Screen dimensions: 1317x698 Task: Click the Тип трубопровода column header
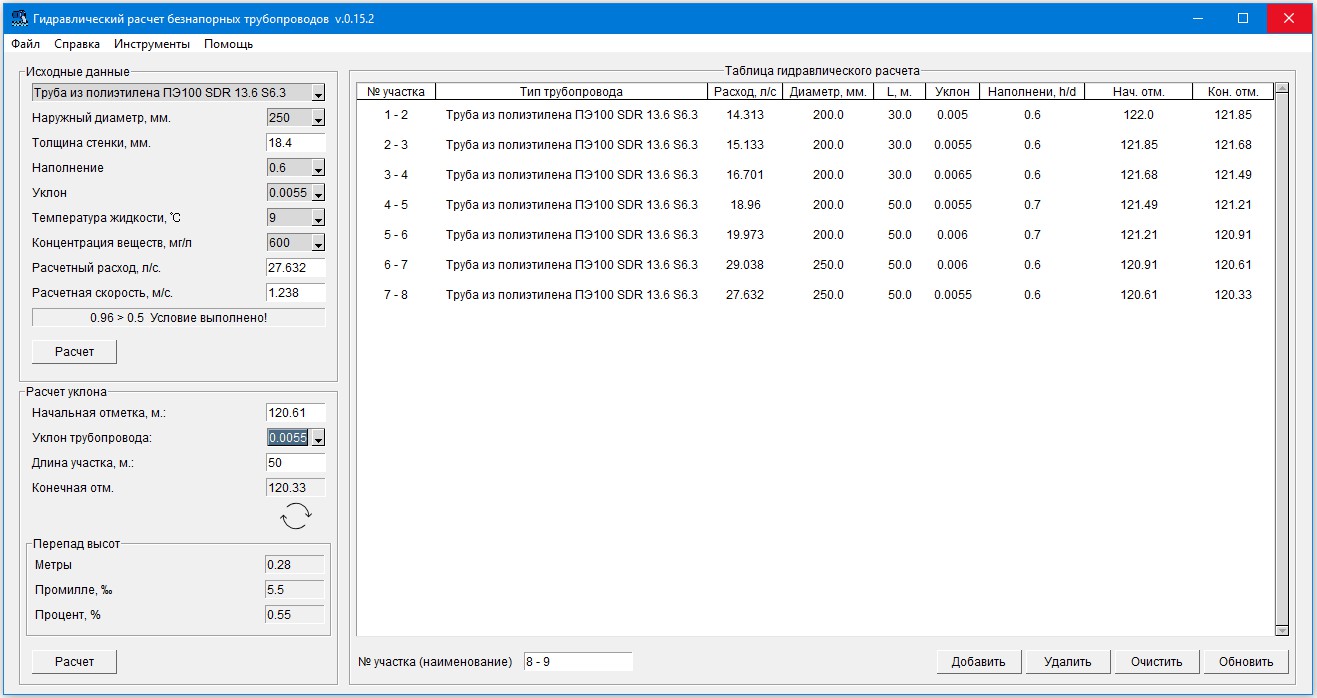tap(571, 92)
